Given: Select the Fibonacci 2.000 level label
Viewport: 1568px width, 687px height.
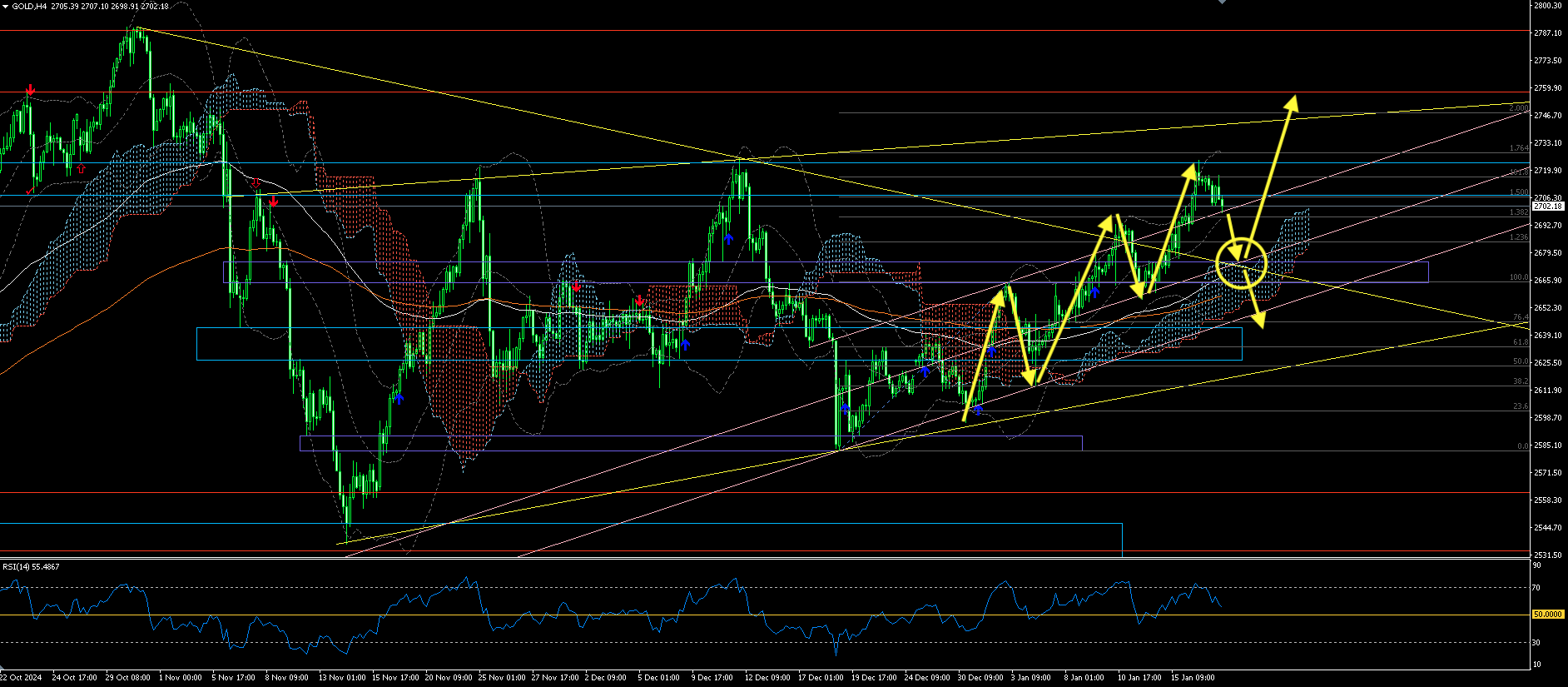Looking at the screenshot, I should pyautogui.click(x=1519, y=109).
